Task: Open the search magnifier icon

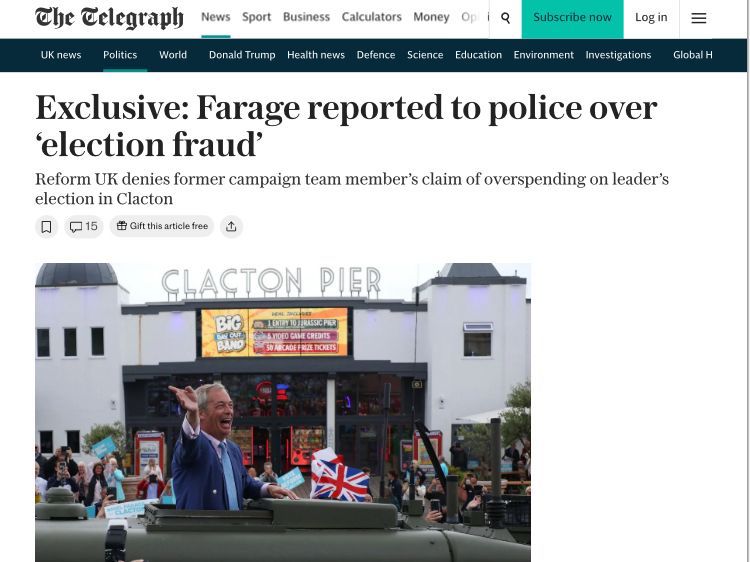Action: coord(505,18)
